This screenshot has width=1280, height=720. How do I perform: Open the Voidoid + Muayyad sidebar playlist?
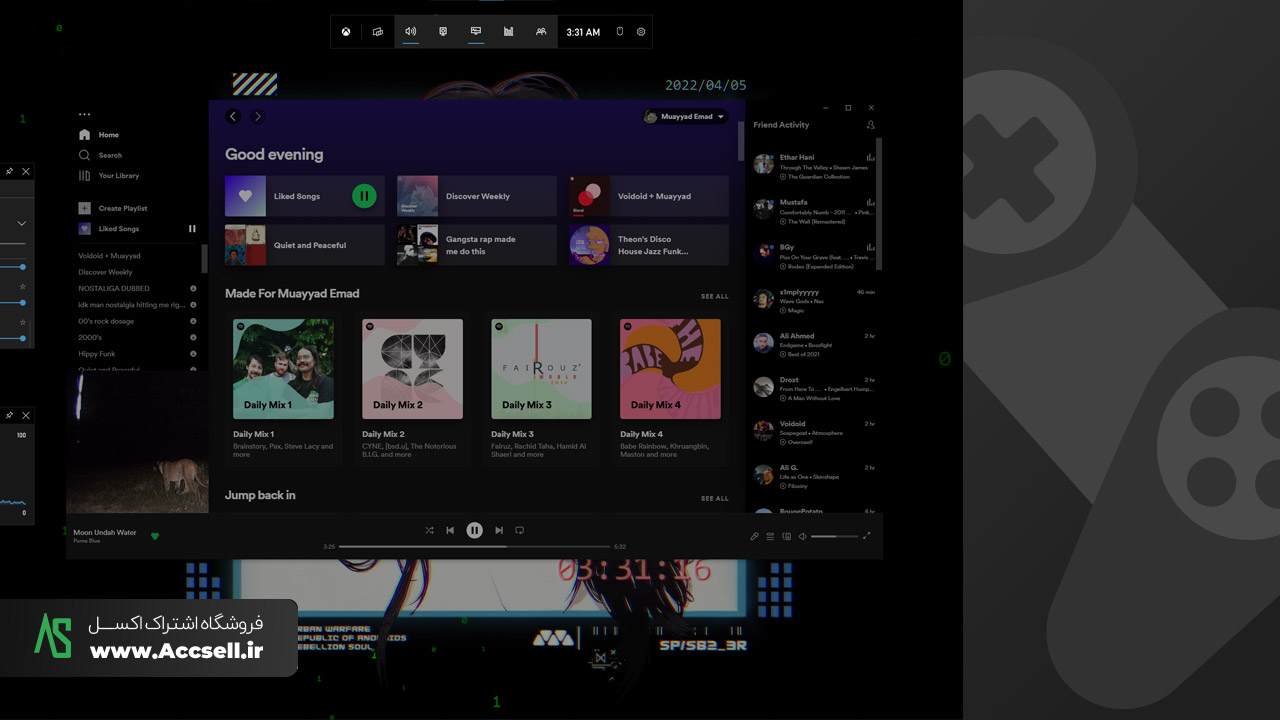point(109,256)
